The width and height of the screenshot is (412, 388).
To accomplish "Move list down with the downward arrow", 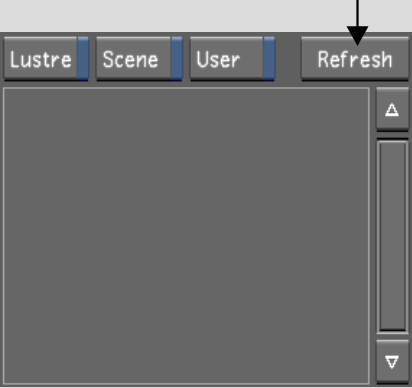I will pos(392,362).
